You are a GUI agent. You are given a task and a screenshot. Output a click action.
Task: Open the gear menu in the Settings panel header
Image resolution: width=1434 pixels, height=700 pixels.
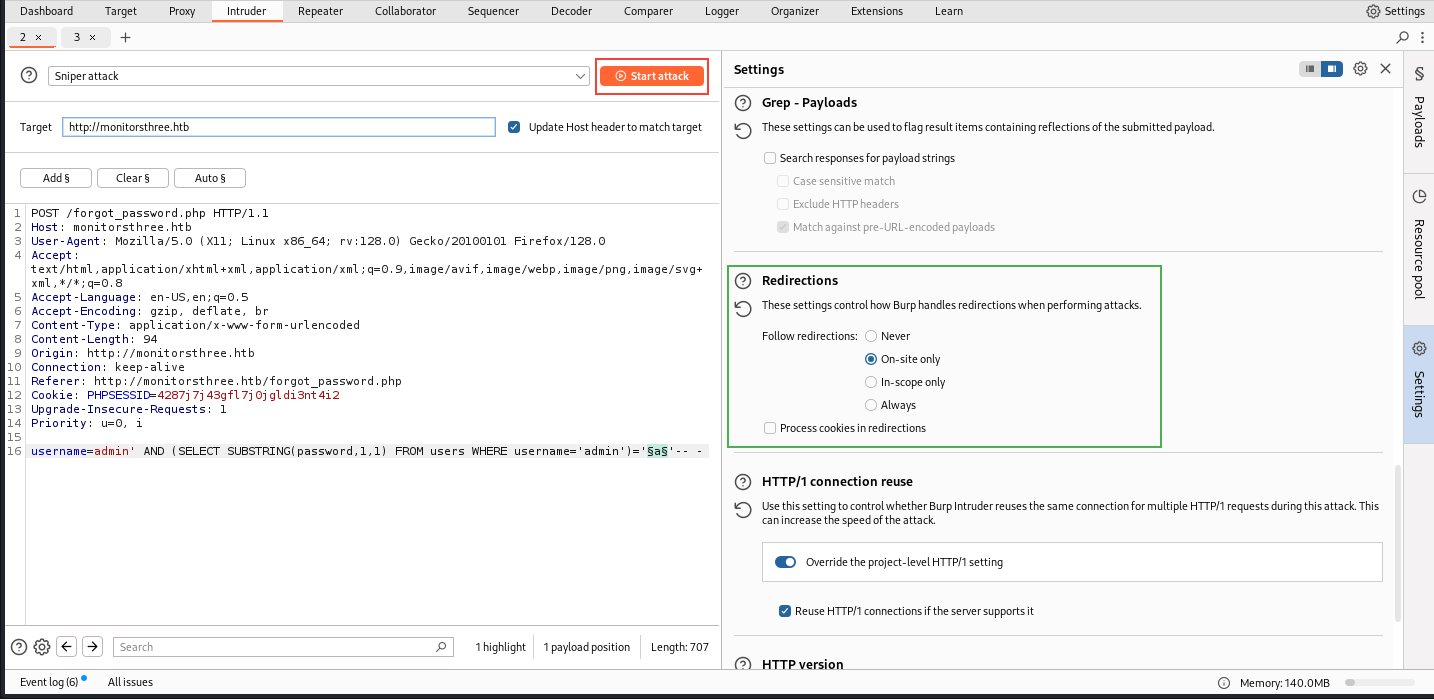[x=1360, y=69]
